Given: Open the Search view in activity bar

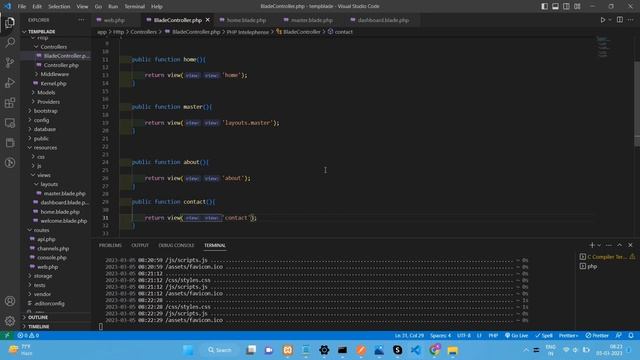Looking at the screenshot, I should point(10,42).
